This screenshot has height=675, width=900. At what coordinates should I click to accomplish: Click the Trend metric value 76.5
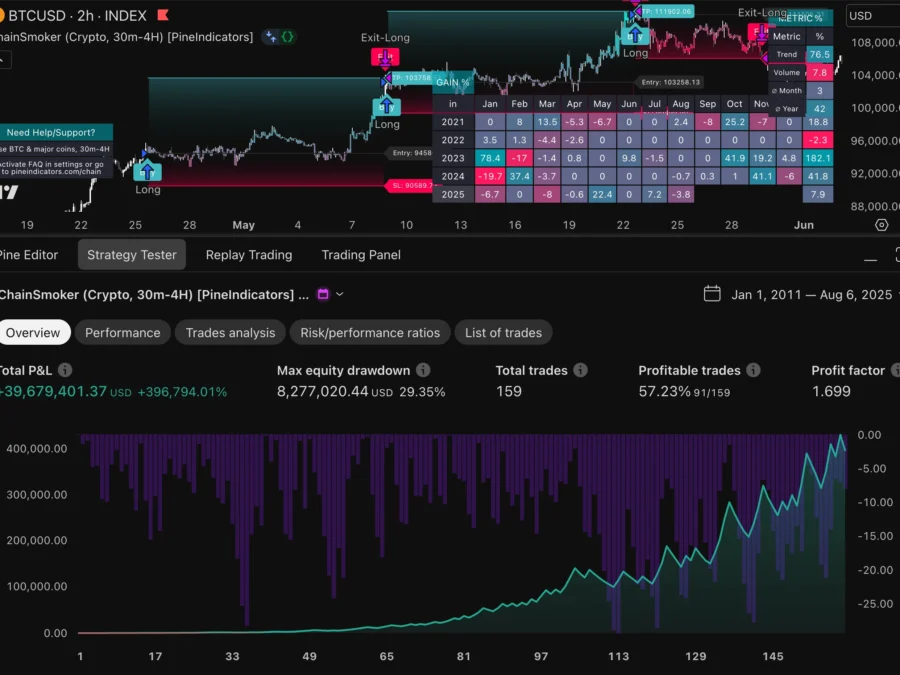pyautogui.click(x=819, y=55)
